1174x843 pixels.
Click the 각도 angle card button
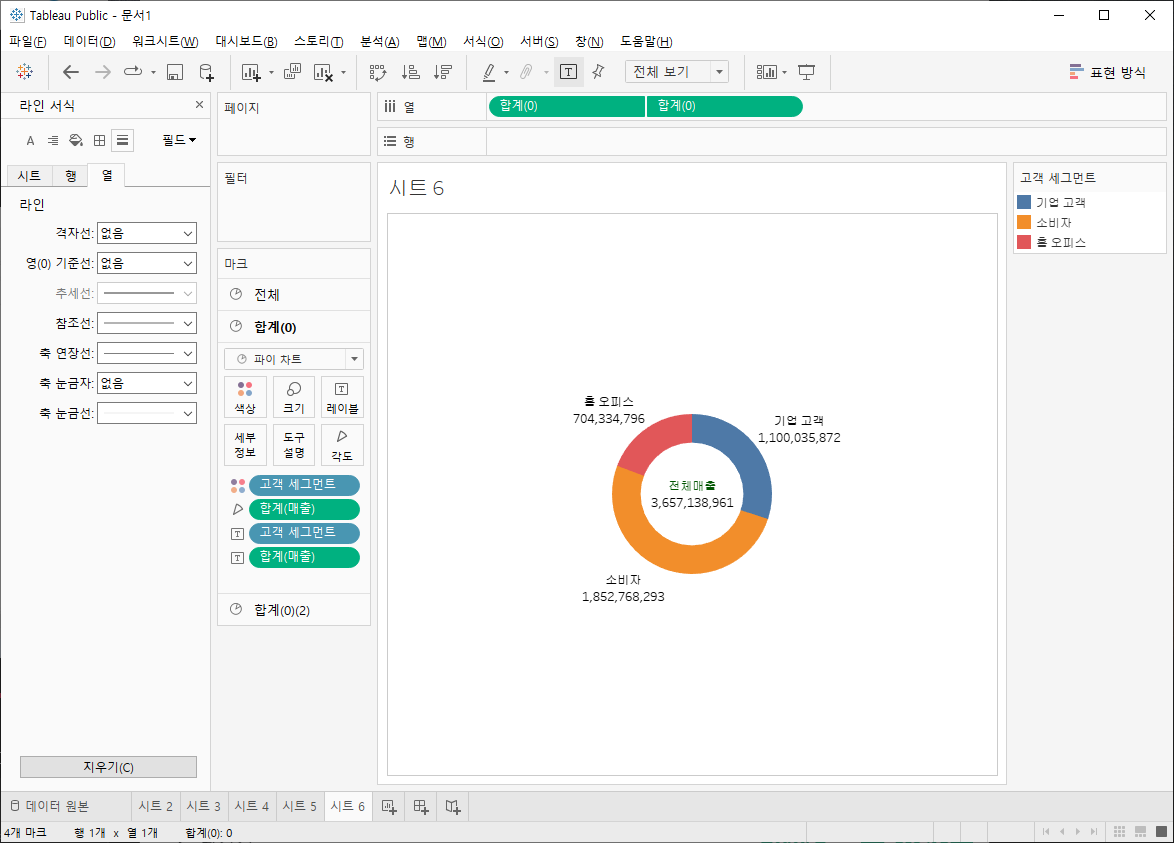click(342, 445)
